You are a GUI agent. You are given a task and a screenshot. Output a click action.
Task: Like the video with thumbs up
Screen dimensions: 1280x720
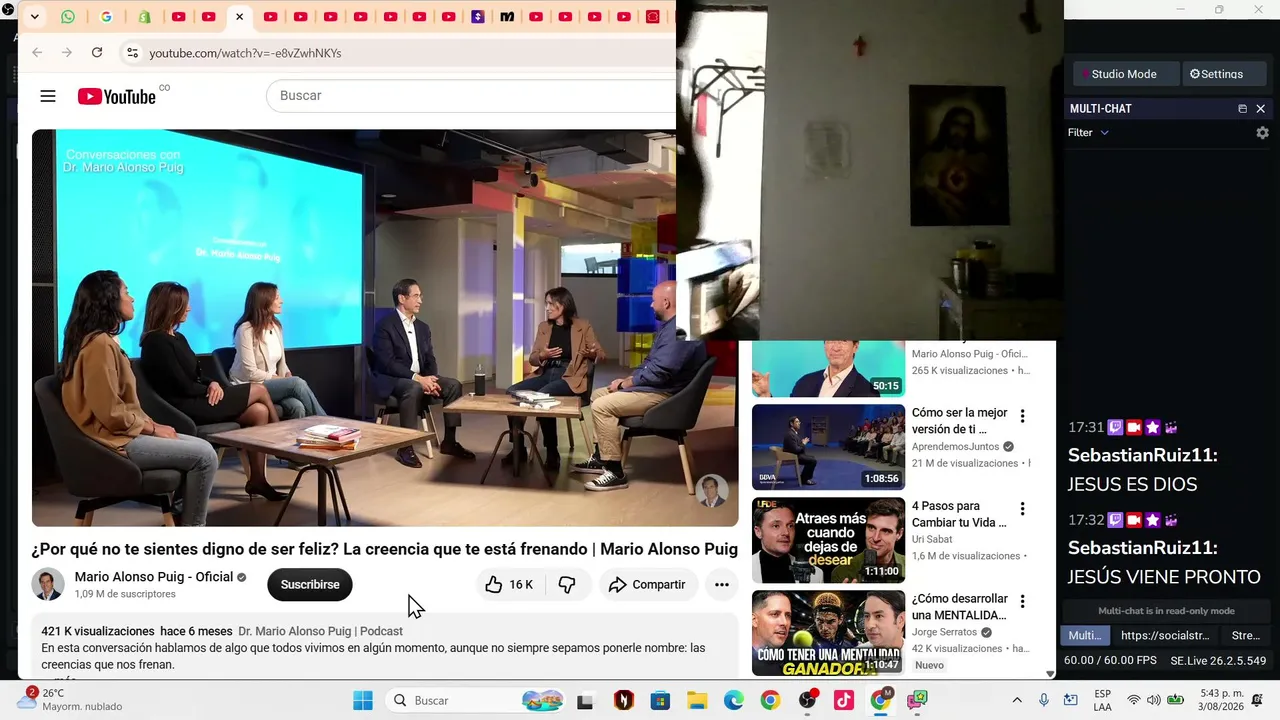click(509, 585)
